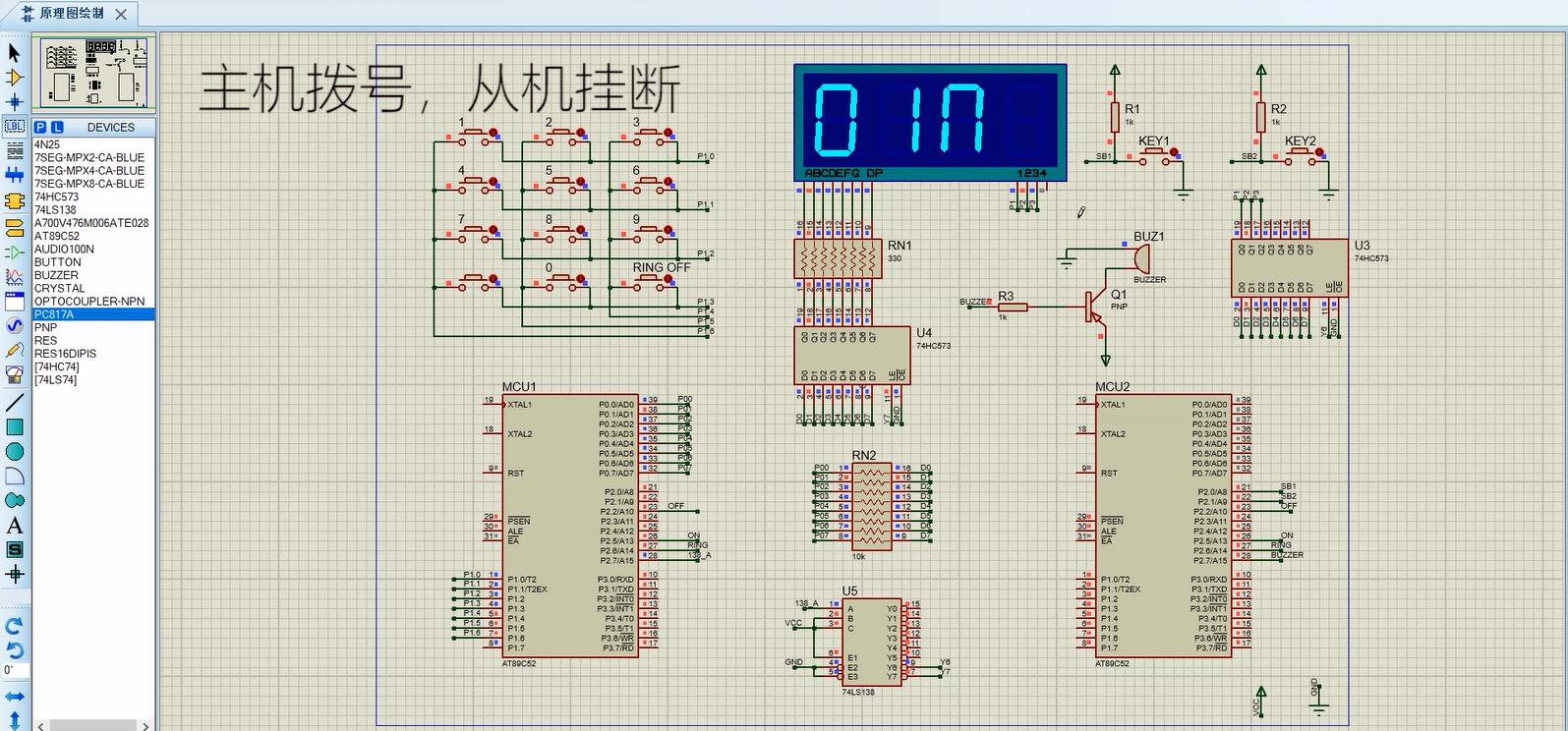
Task: Select the Virtual instruments meter tool
Action: coord(14,375)
